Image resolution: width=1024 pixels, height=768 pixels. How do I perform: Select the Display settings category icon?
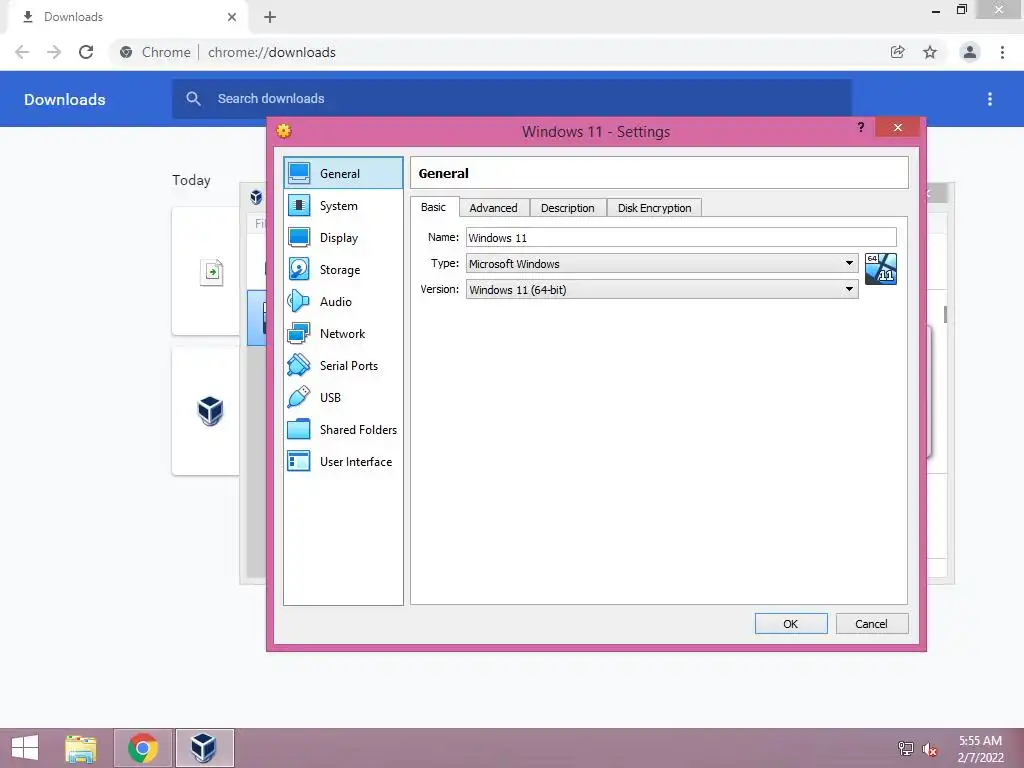pos(299,238)
